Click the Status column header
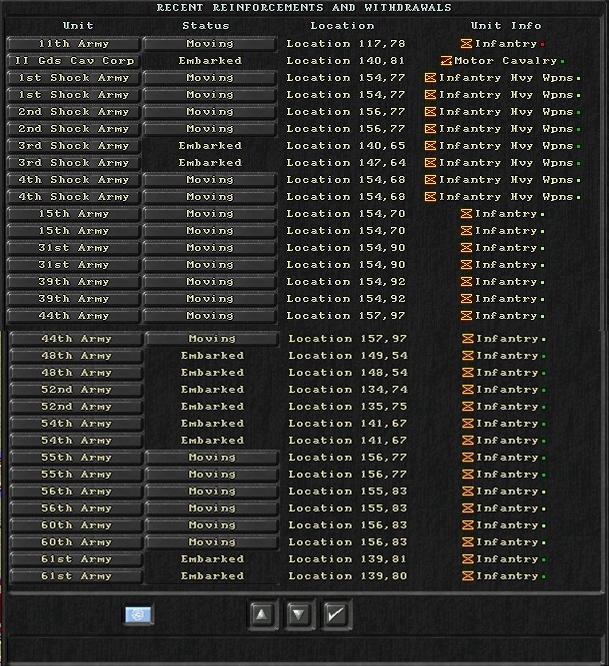The image size is (609, 666). (206, 25)
